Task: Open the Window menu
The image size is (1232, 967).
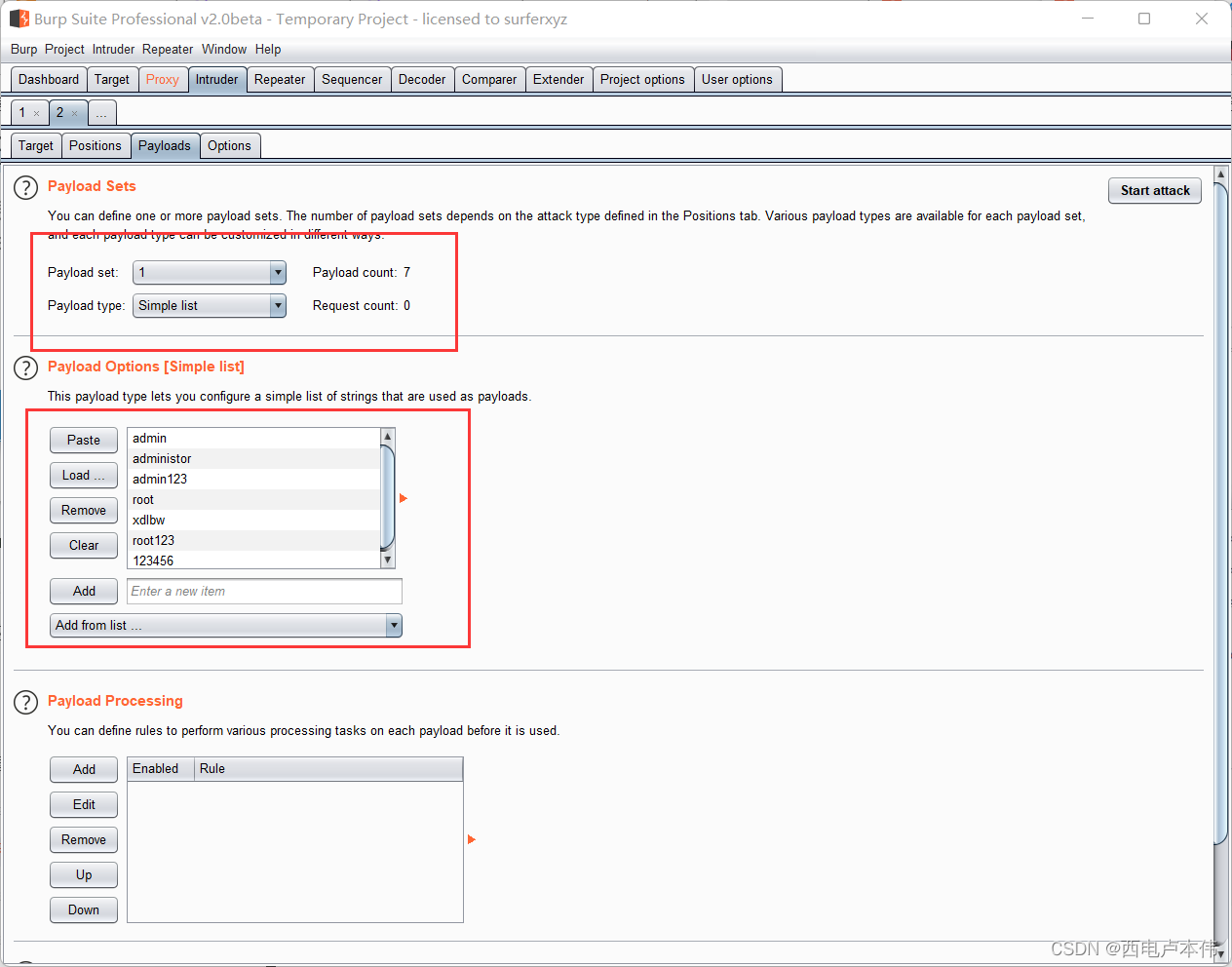Action: click(x=224, y=50)
